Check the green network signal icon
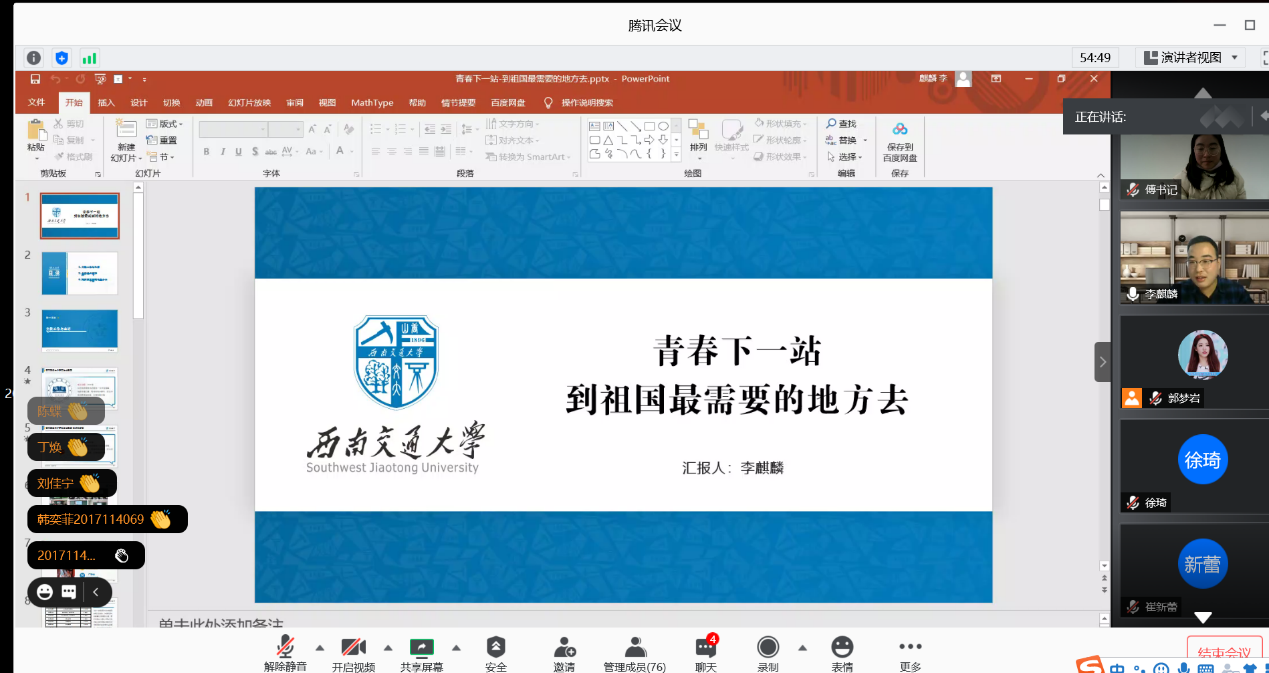The image size is (1269, 673). [90, 58]
